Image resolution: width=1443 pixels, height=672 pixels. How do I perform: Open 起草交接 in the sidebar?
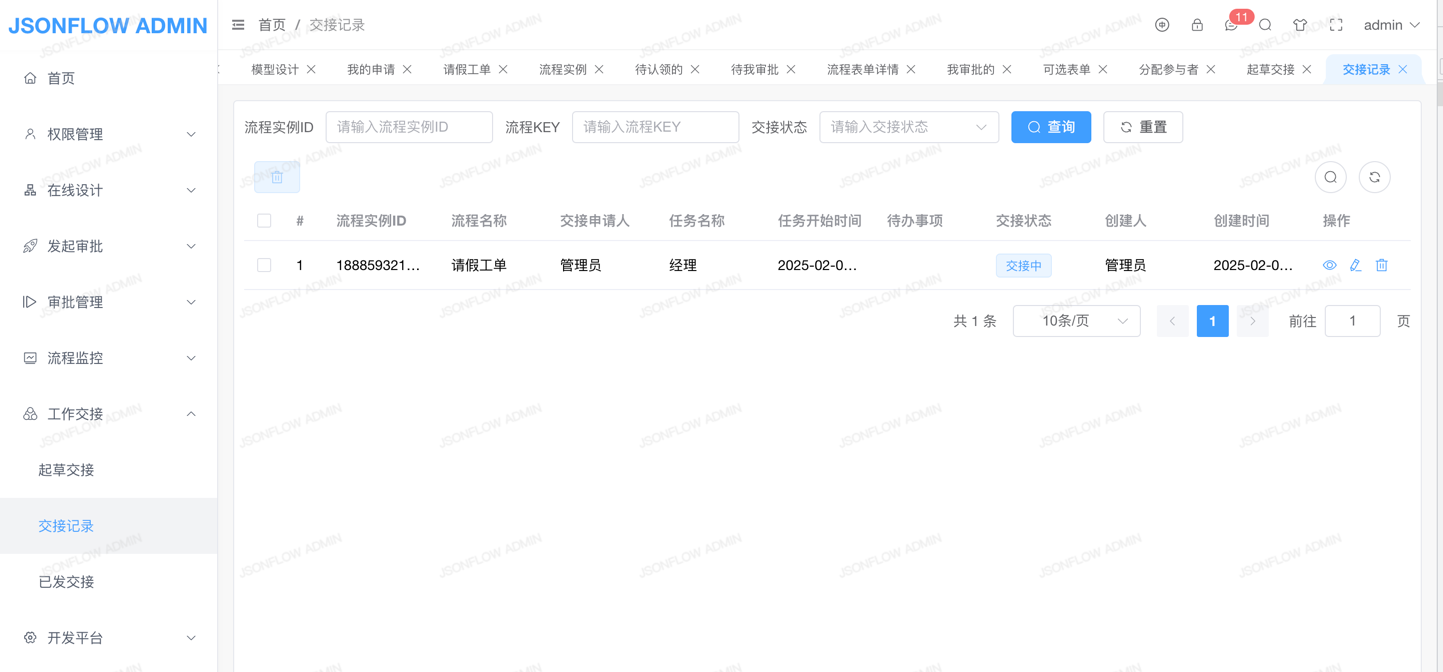[x=66, y=470]
